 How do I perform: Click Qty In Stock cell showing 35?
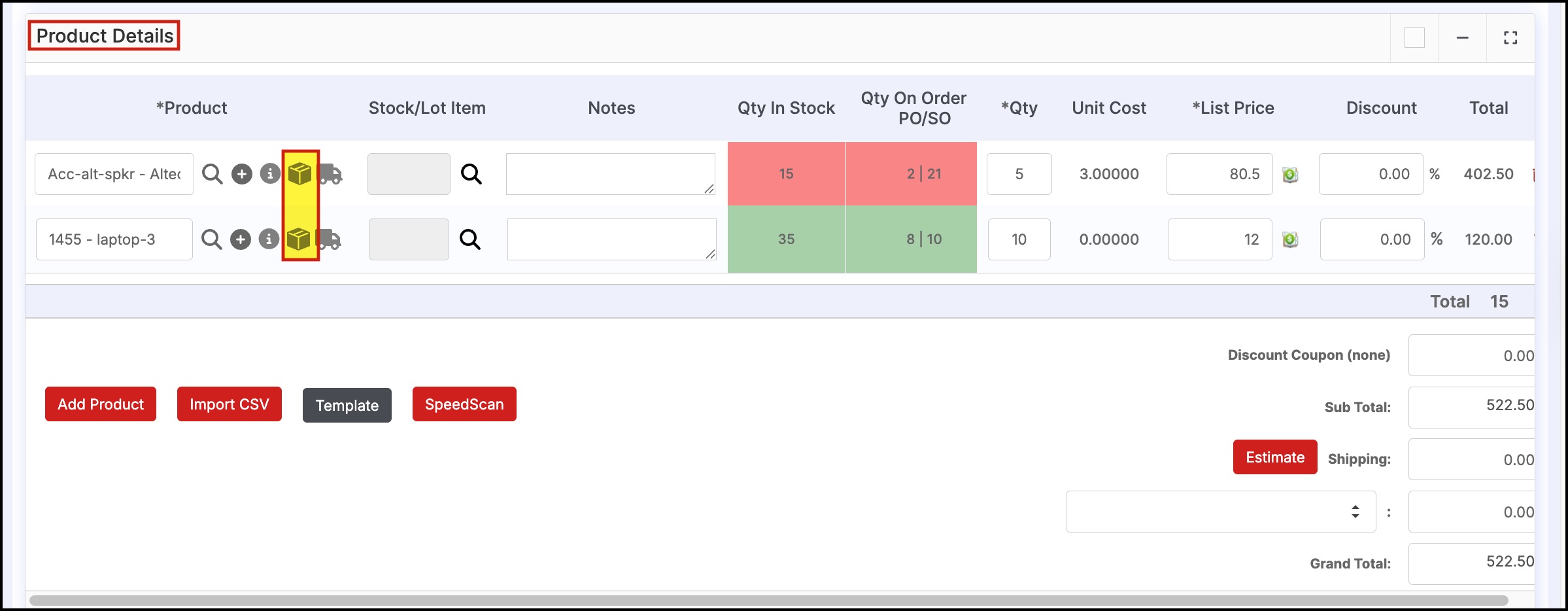(x=786, y=239)
